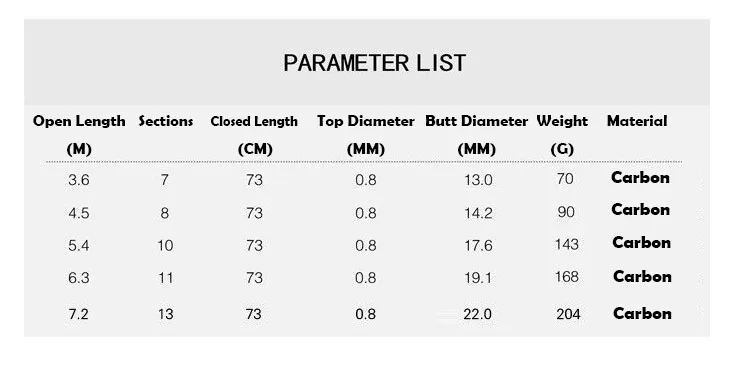Click the PARAMETER LIST title

pyautogui.click(x=375, y=63)
